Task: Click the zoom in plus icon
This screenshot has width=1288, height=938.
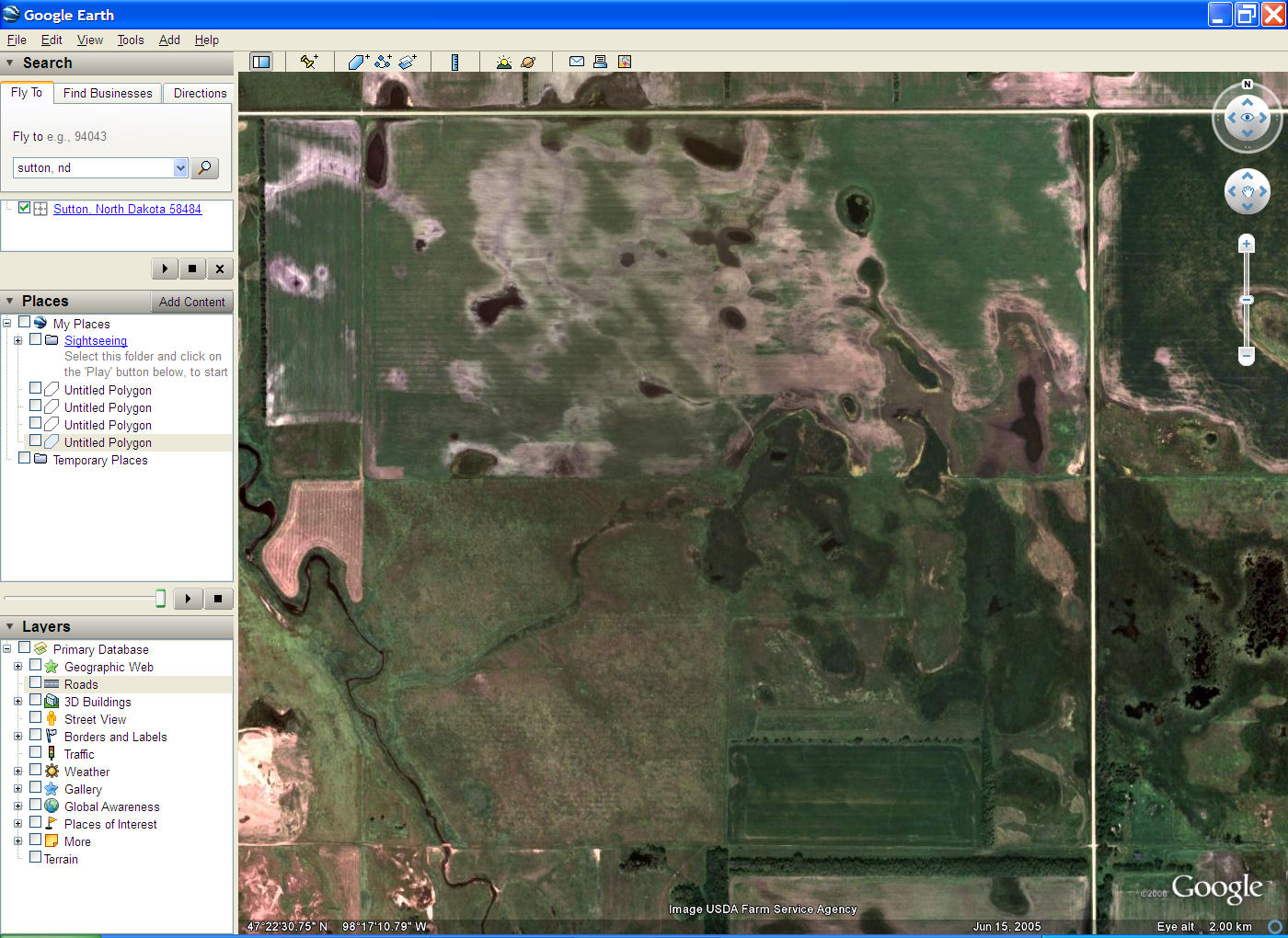Action: coord(1247,244)
